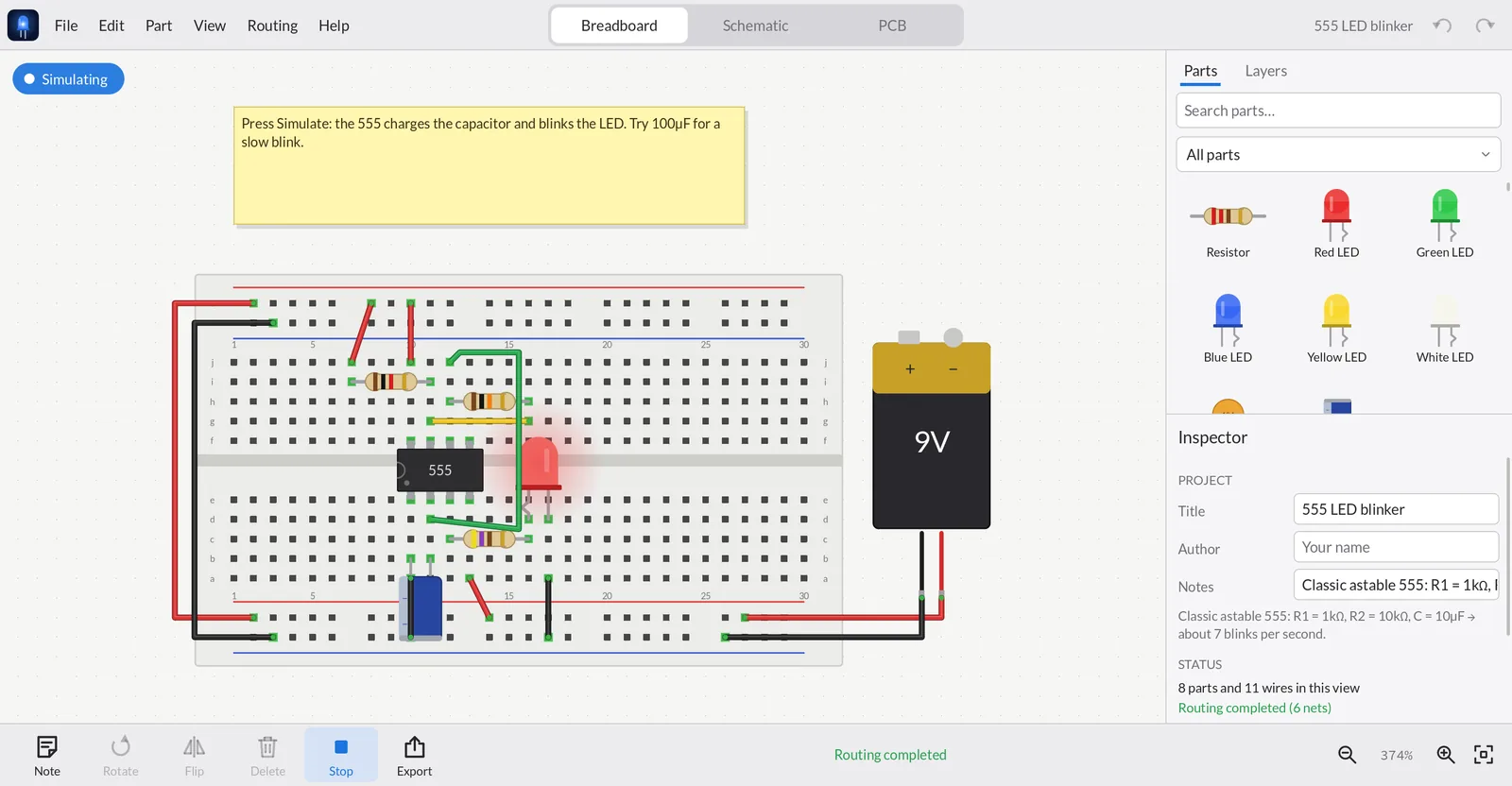The height and width of the screenshot is (786, 1512).
Task: Redo the last action
Action: pyautogui.click(x=1486, y=26)
